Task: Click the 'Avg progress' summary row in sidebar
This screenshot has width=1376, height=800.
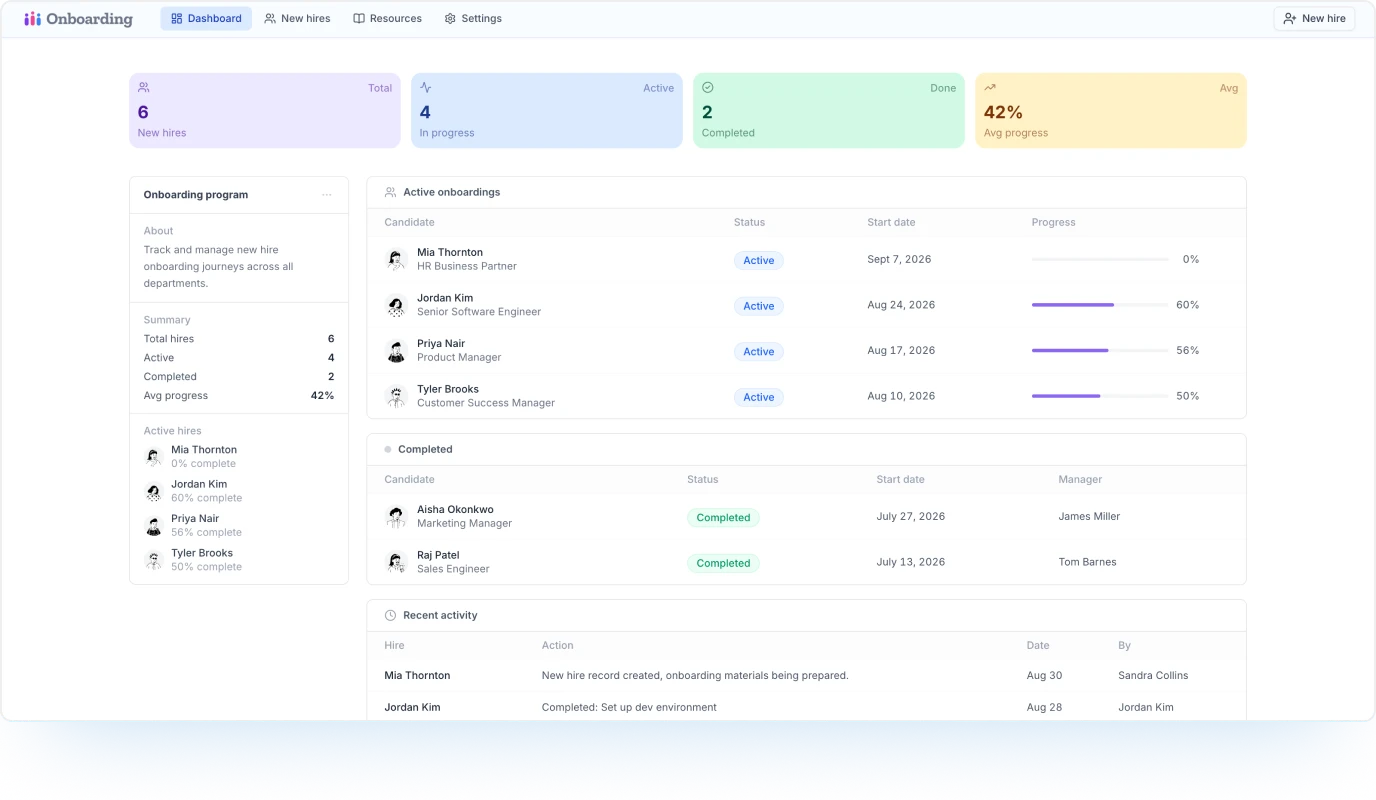Action: tap(239, 396)
